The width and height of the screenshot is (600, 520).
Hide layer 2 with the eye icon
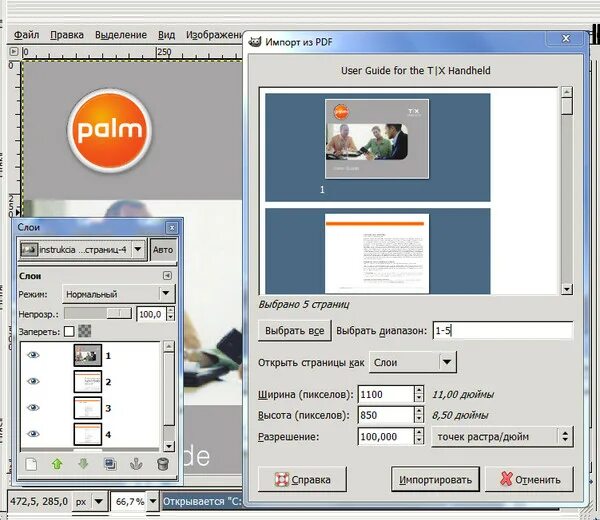click(33, 381)
